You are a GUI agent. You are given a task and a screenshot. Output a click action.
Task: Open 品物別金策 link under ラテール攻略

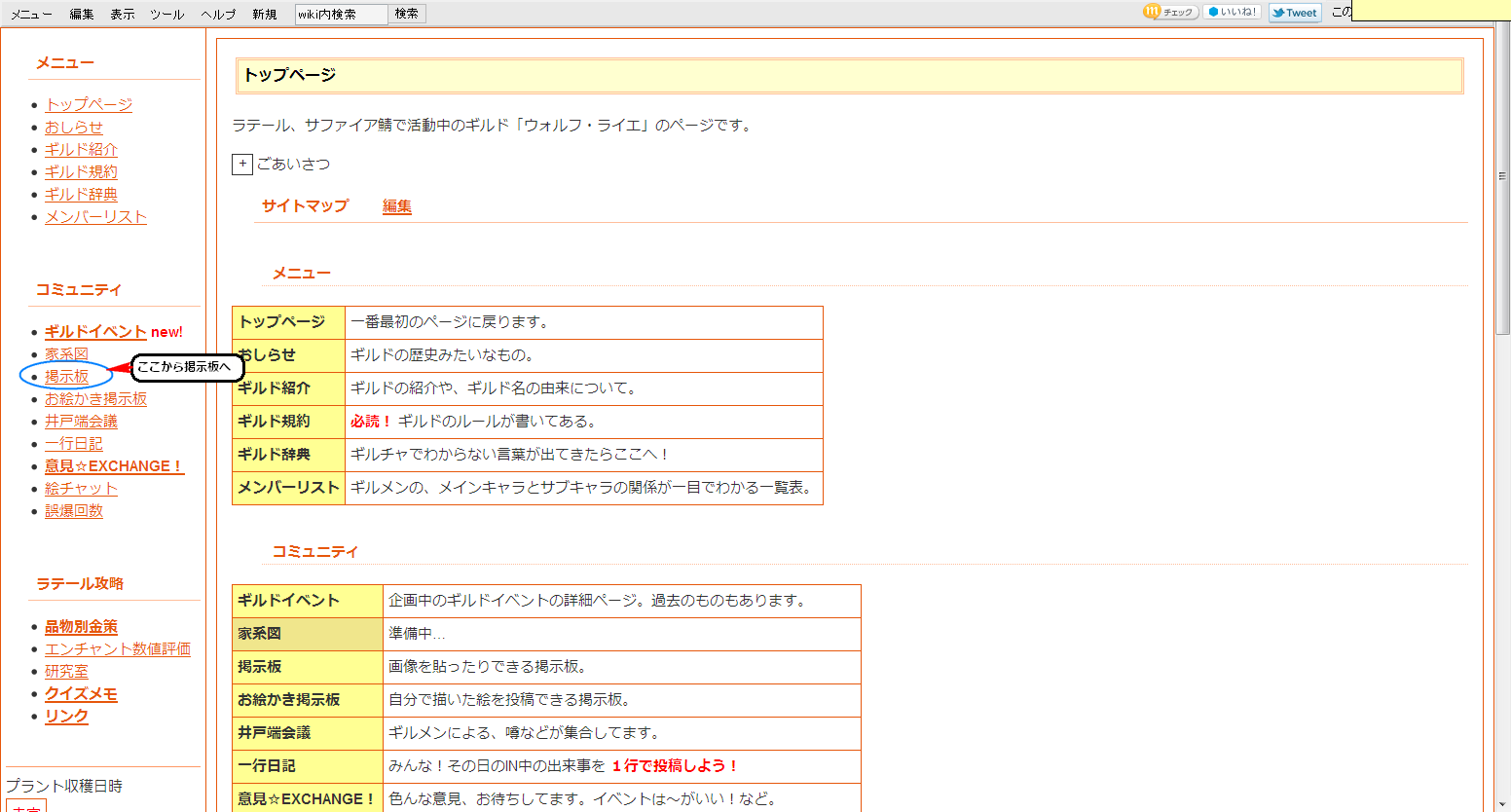[81, 627]
